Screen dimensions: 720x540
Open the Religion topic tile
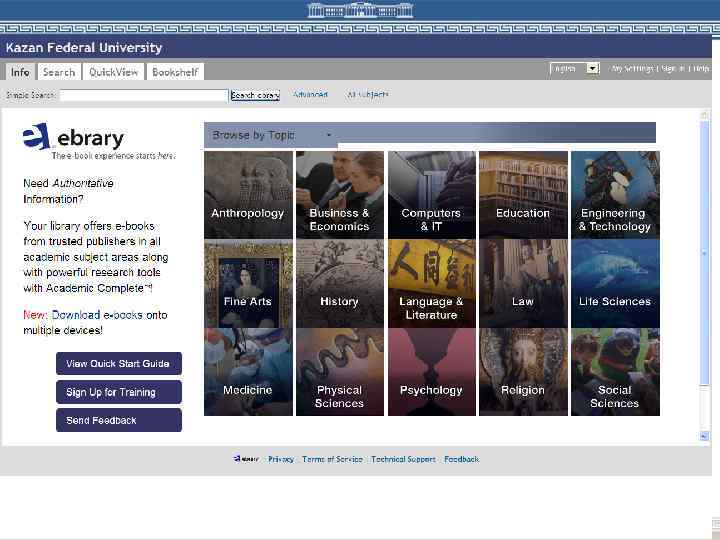point(523,372)
